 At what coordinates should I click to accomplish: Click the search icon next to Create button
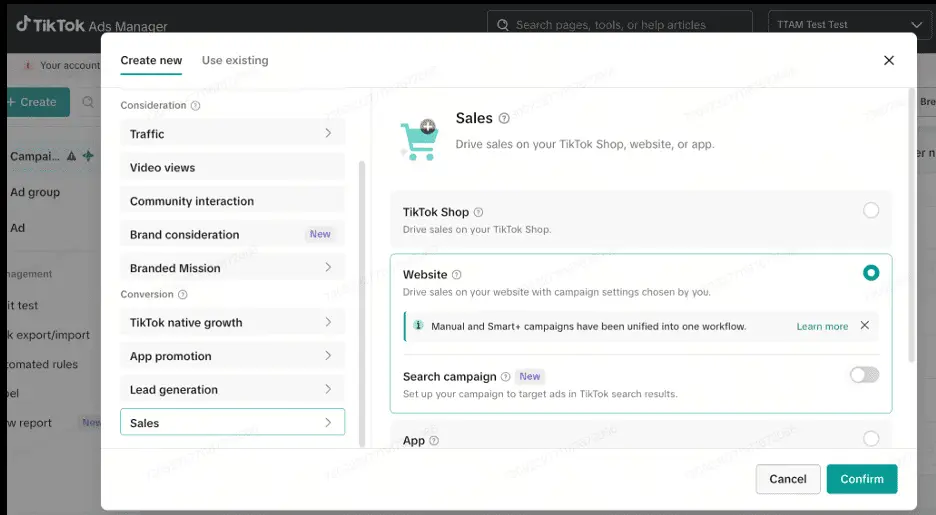tap(88, 102)
